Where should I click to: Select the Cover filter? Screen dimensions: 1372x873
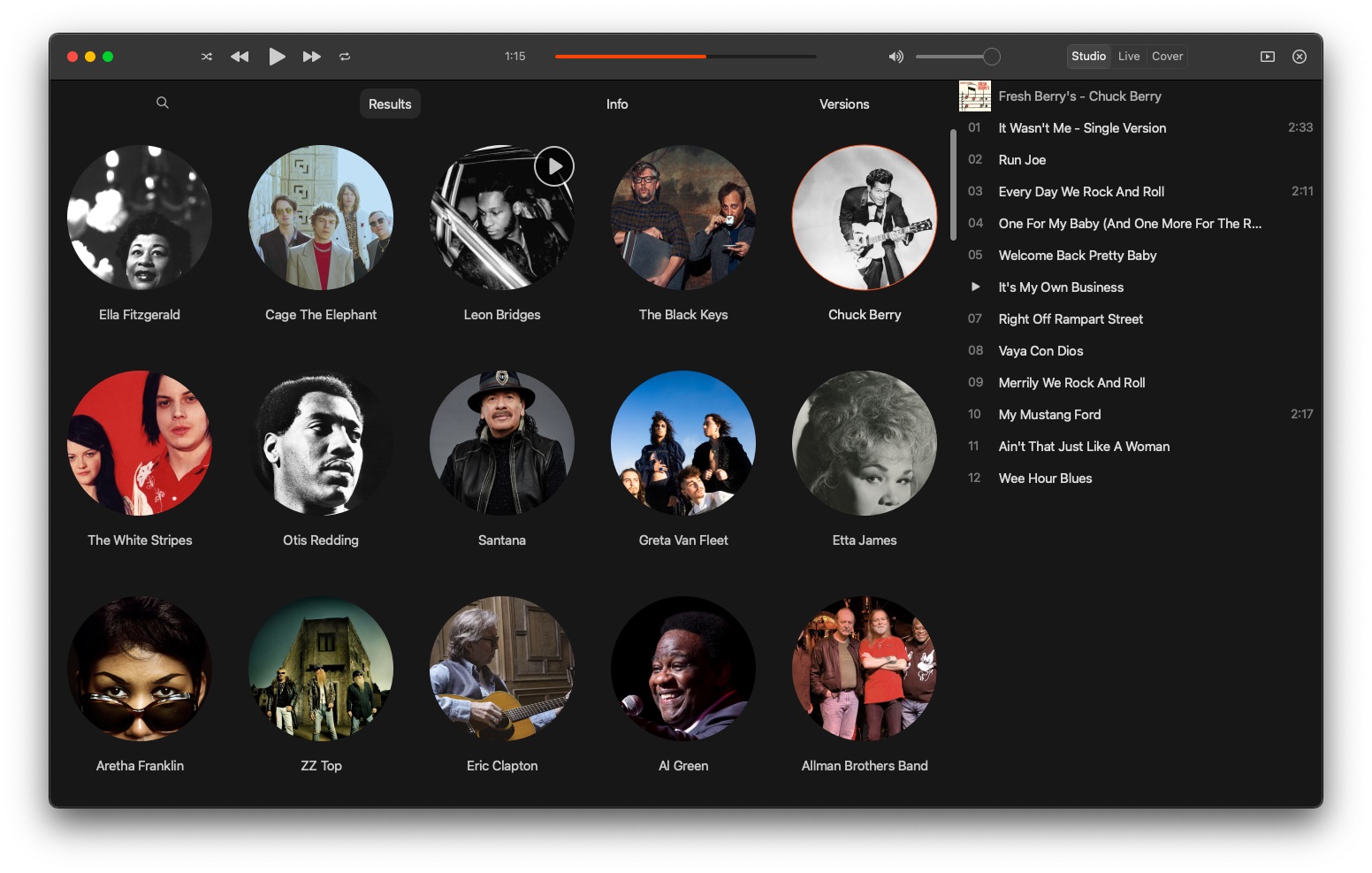pyautogui.click(x=1167, y=57)
